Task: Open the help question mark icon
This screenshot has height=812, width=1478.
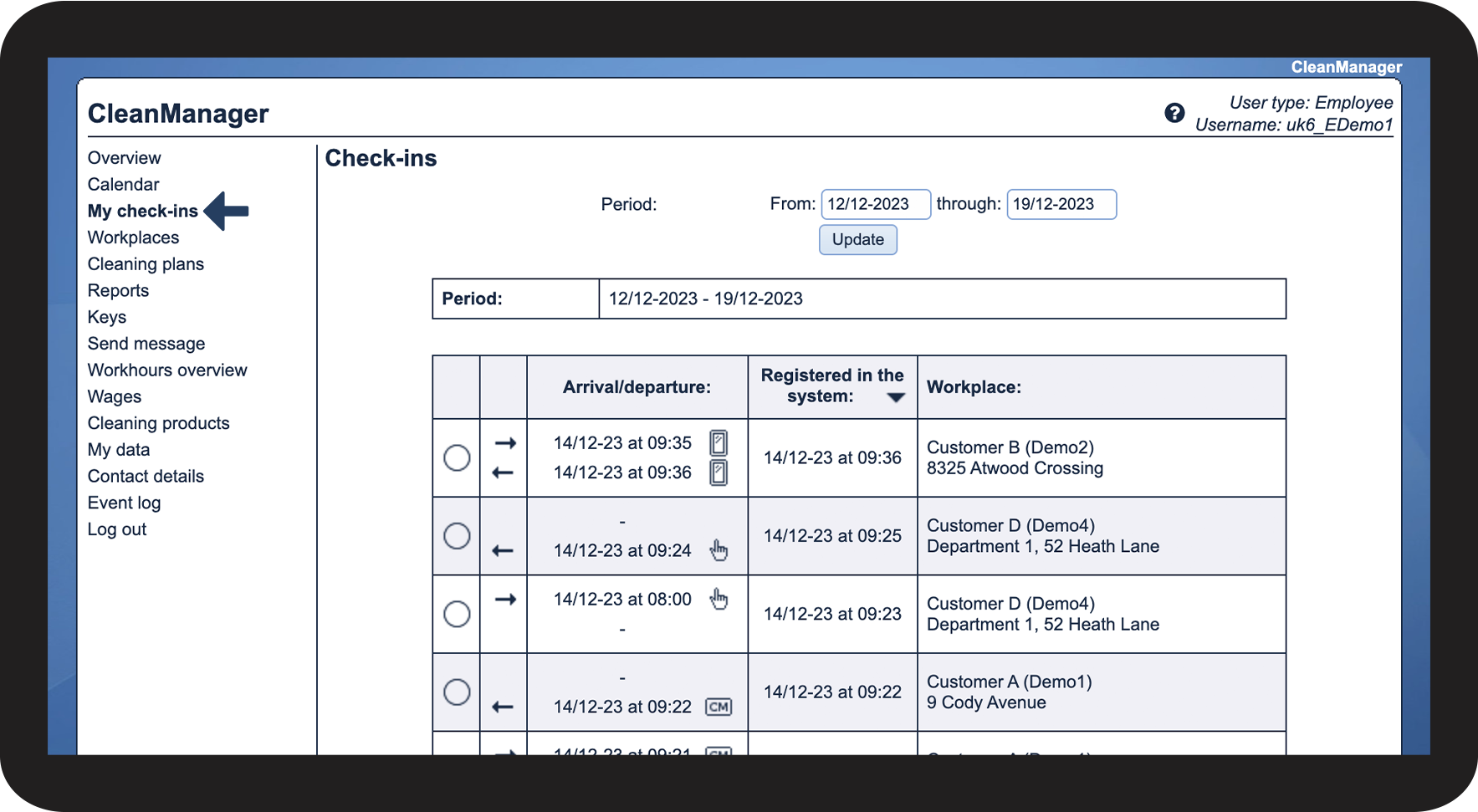Action: [1174, 113]
